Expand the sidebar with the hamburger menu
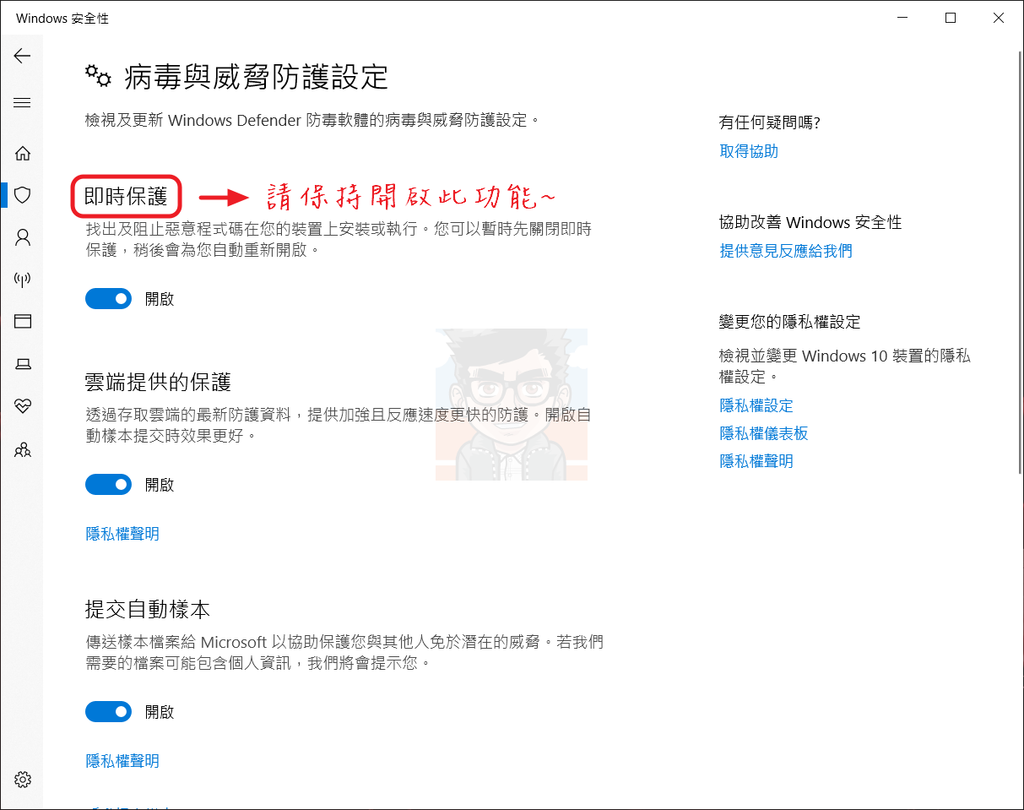 point(22,102)
